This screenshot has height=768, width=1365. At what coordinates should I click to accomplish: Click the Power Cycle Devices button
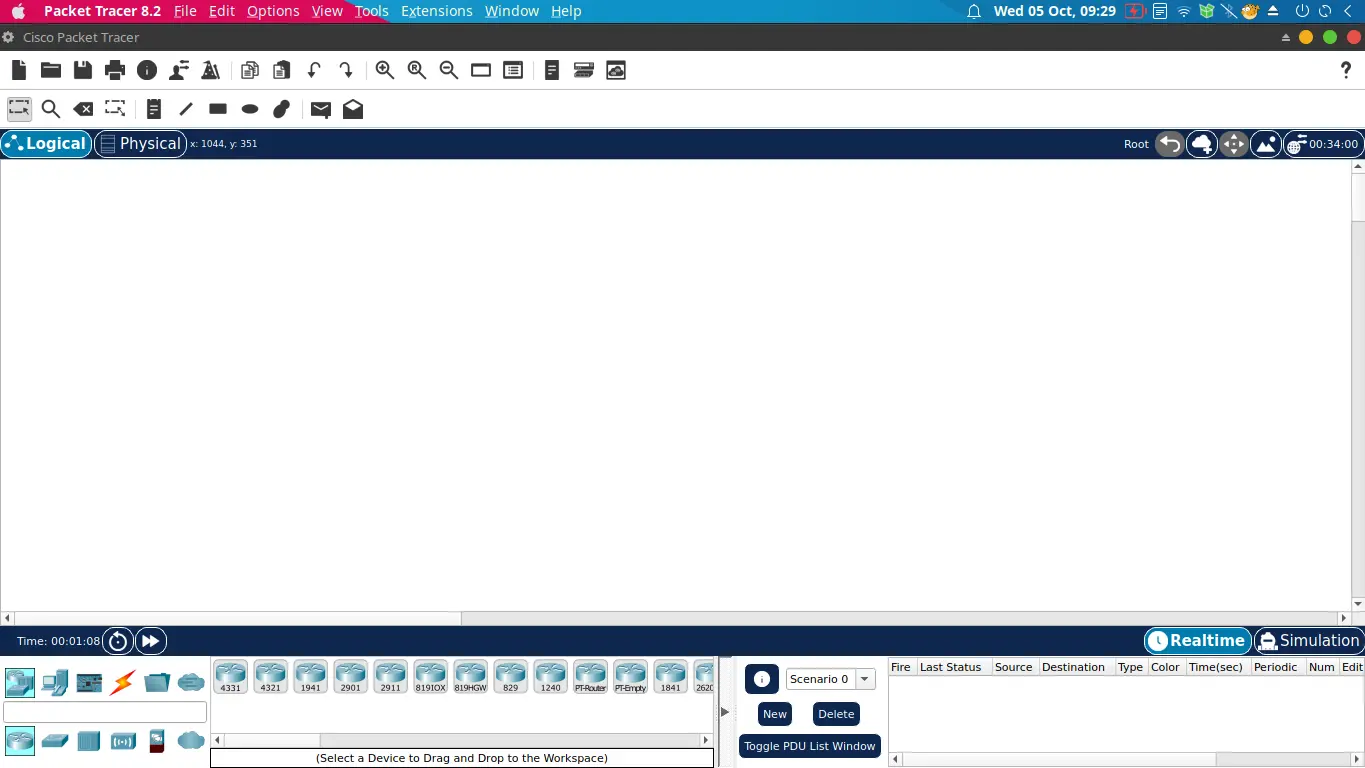[118, 641]
